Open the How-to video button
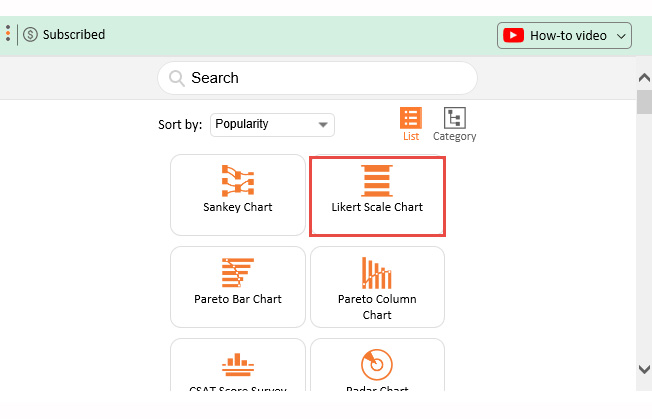 tap(565, 35)
